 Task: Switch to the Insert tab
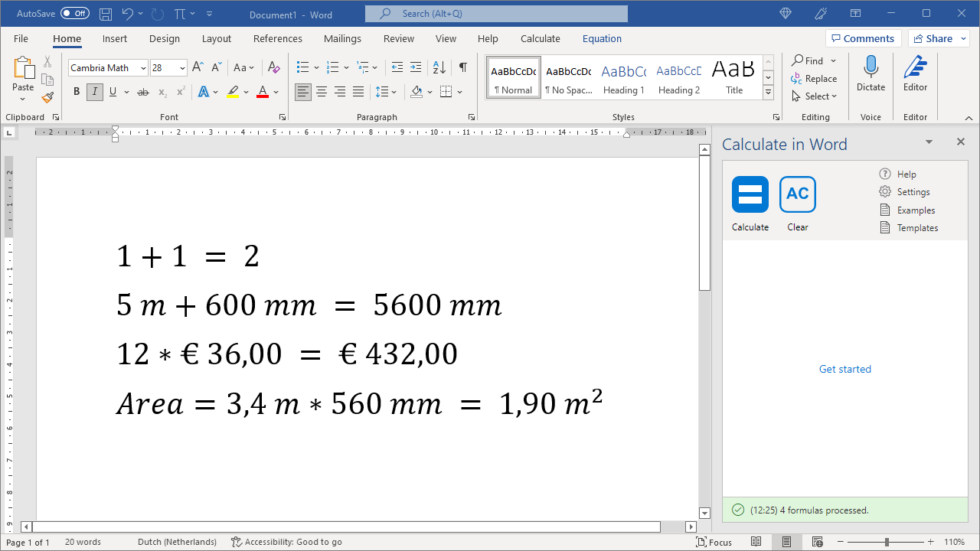pos(114,39)
